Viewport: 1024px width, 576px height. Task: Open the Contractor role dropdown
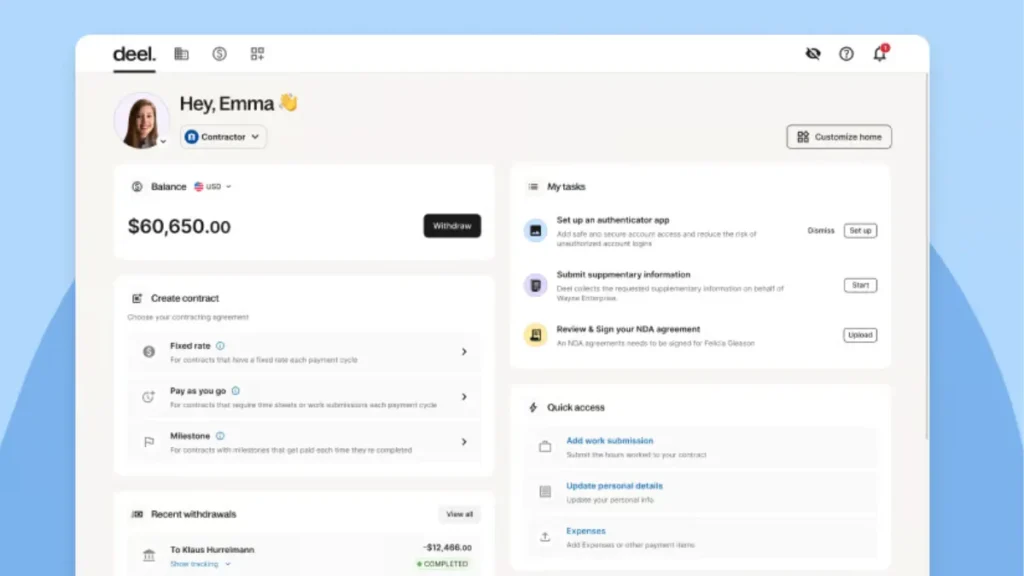[223, 136]
